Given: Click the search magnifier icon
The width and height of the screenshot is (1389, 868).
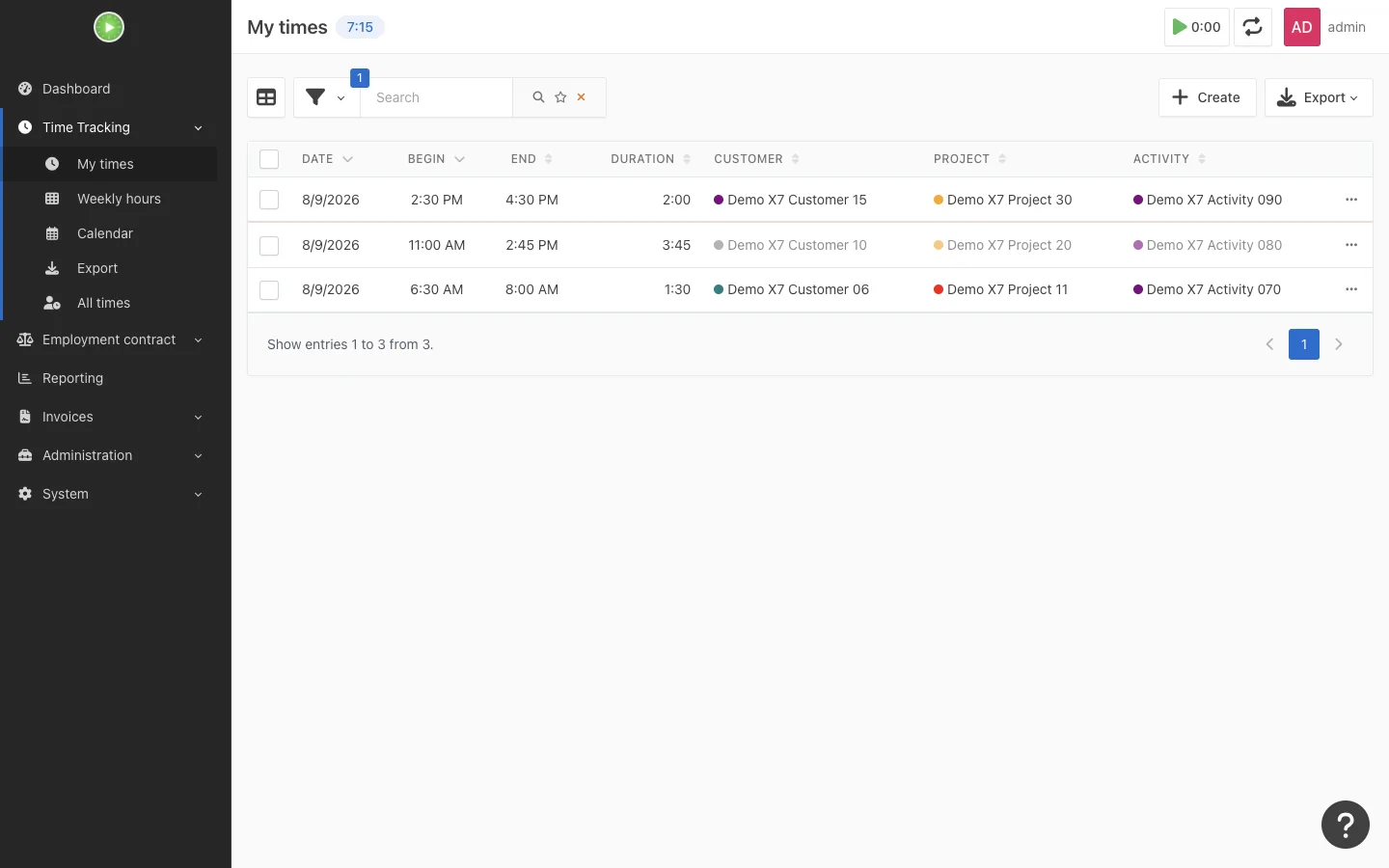Looking at the screenshot, I should click(x=538, y=97).
